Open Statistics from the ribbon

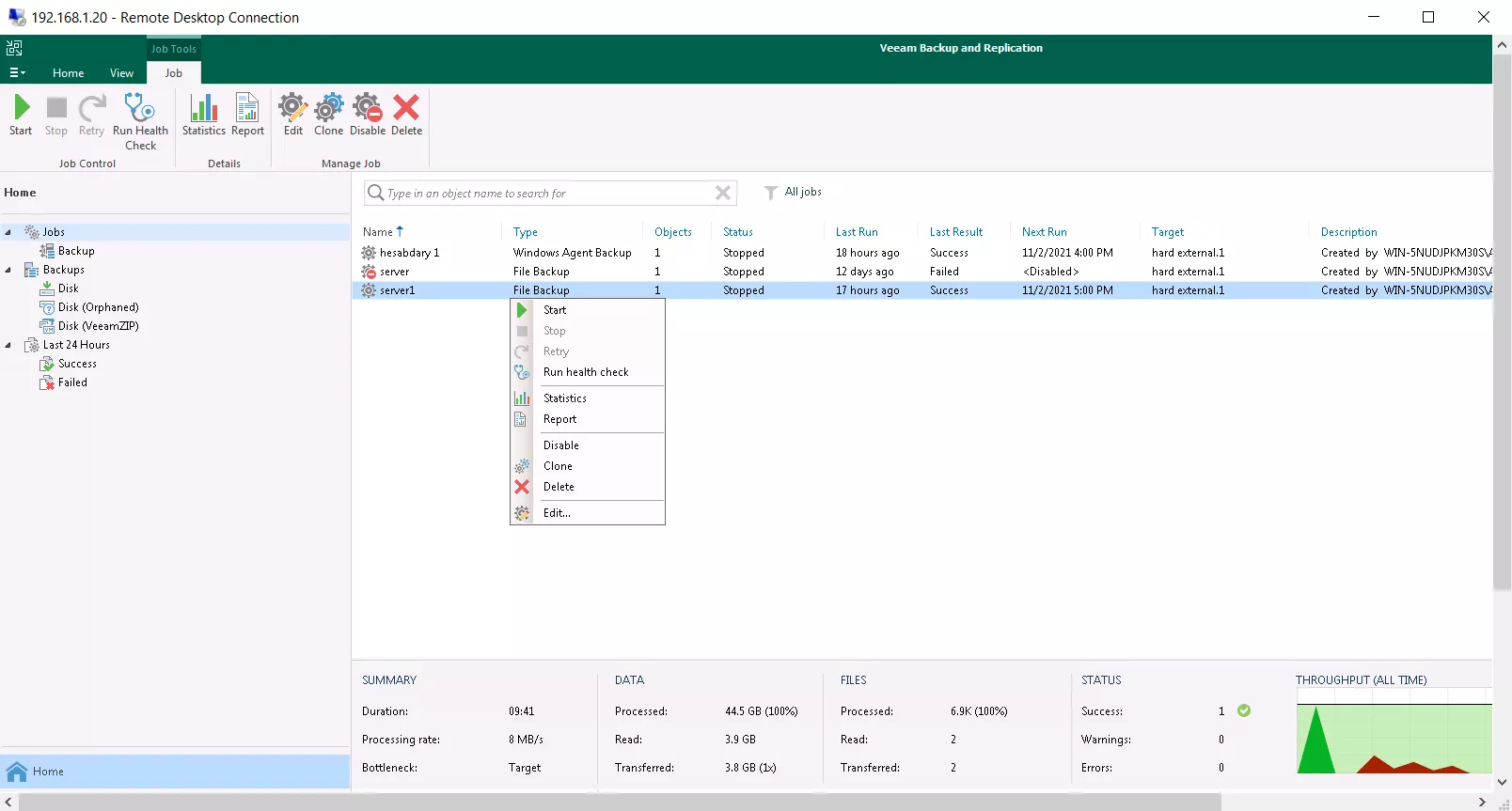(204, 115)
